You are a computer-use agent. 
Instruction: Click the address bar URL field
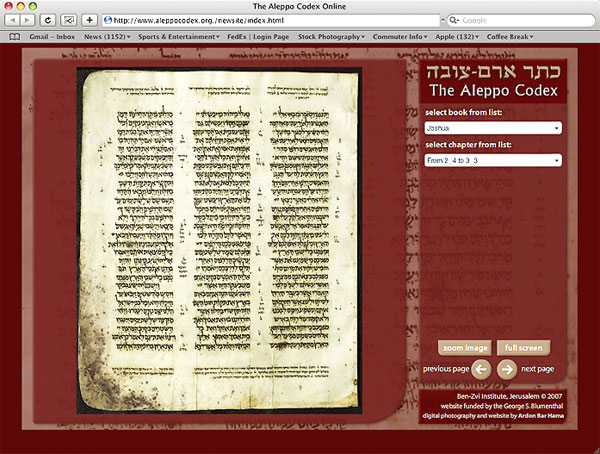(x=271, y=20)
